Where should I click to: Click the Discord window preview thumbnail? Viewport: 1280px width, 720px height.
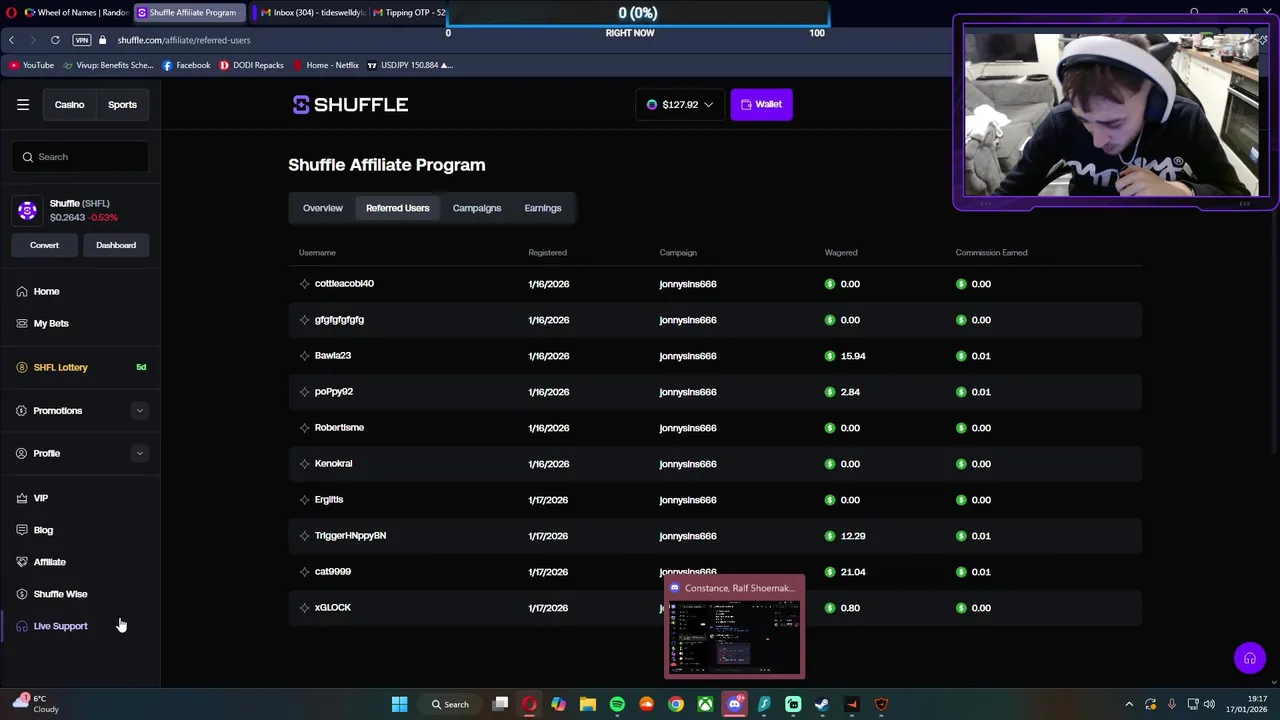734,638
